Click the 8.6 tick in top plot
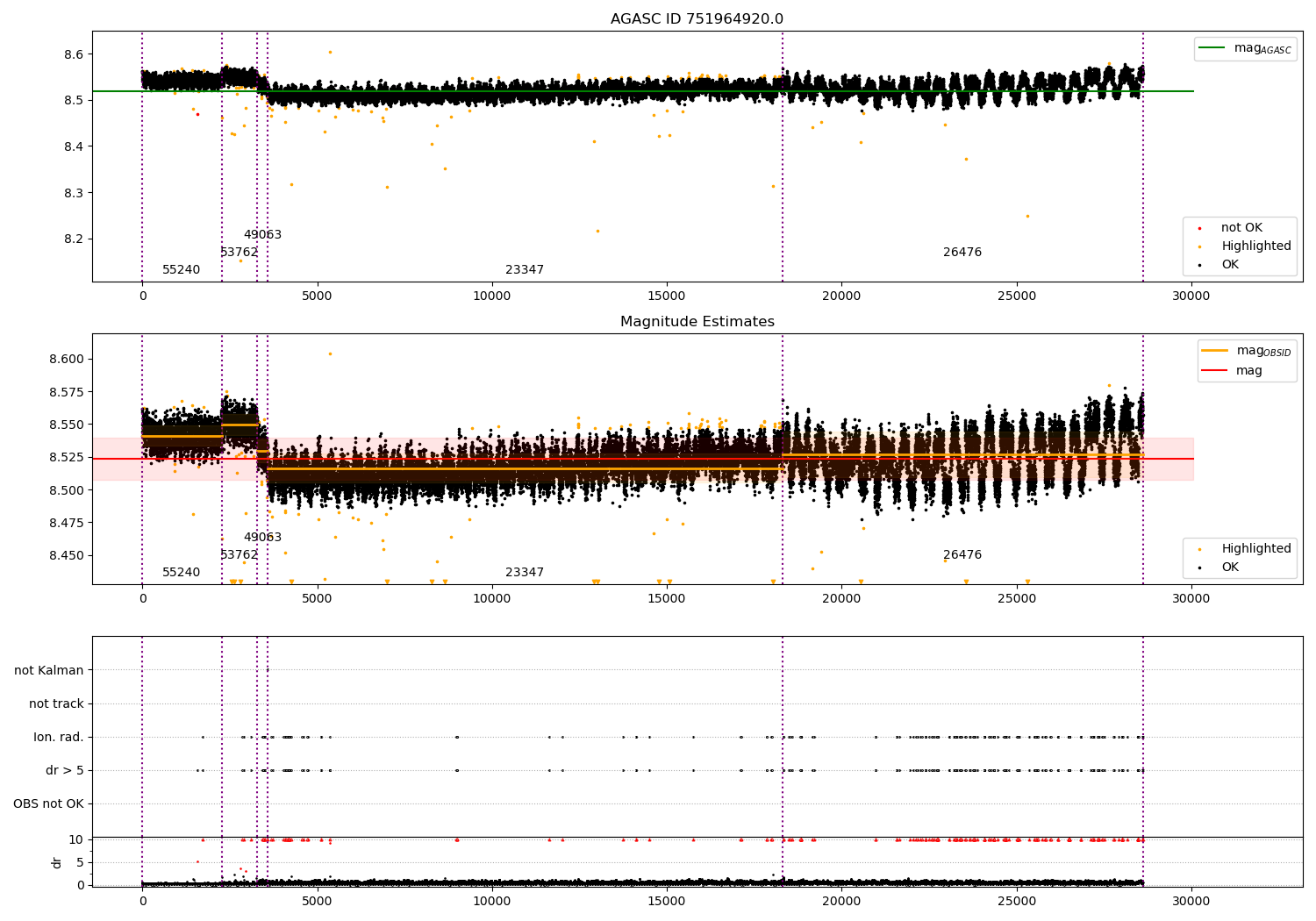 tap(74, 54)
